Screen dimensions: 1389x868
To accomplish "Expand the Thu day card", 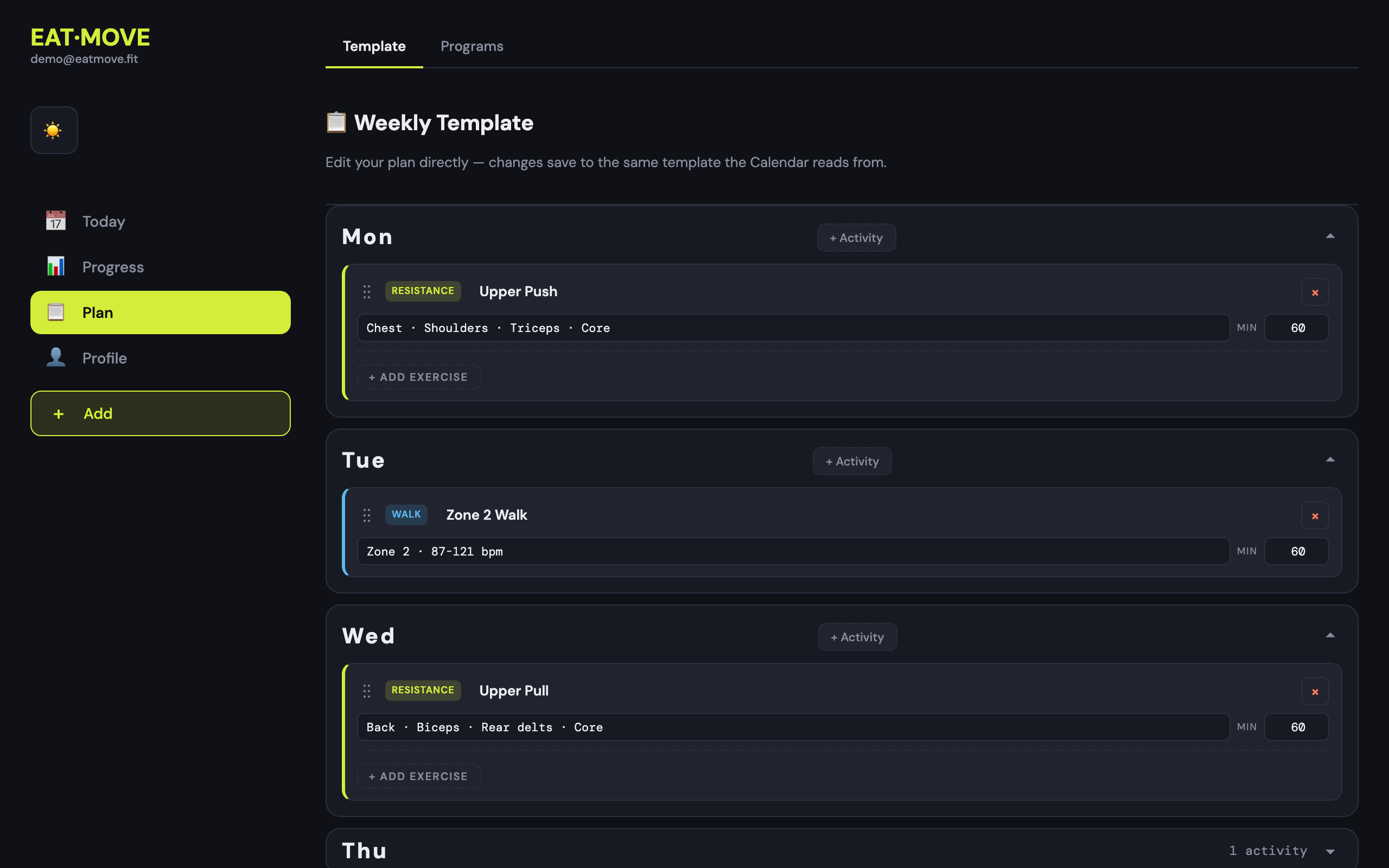I will (1330, 851).
